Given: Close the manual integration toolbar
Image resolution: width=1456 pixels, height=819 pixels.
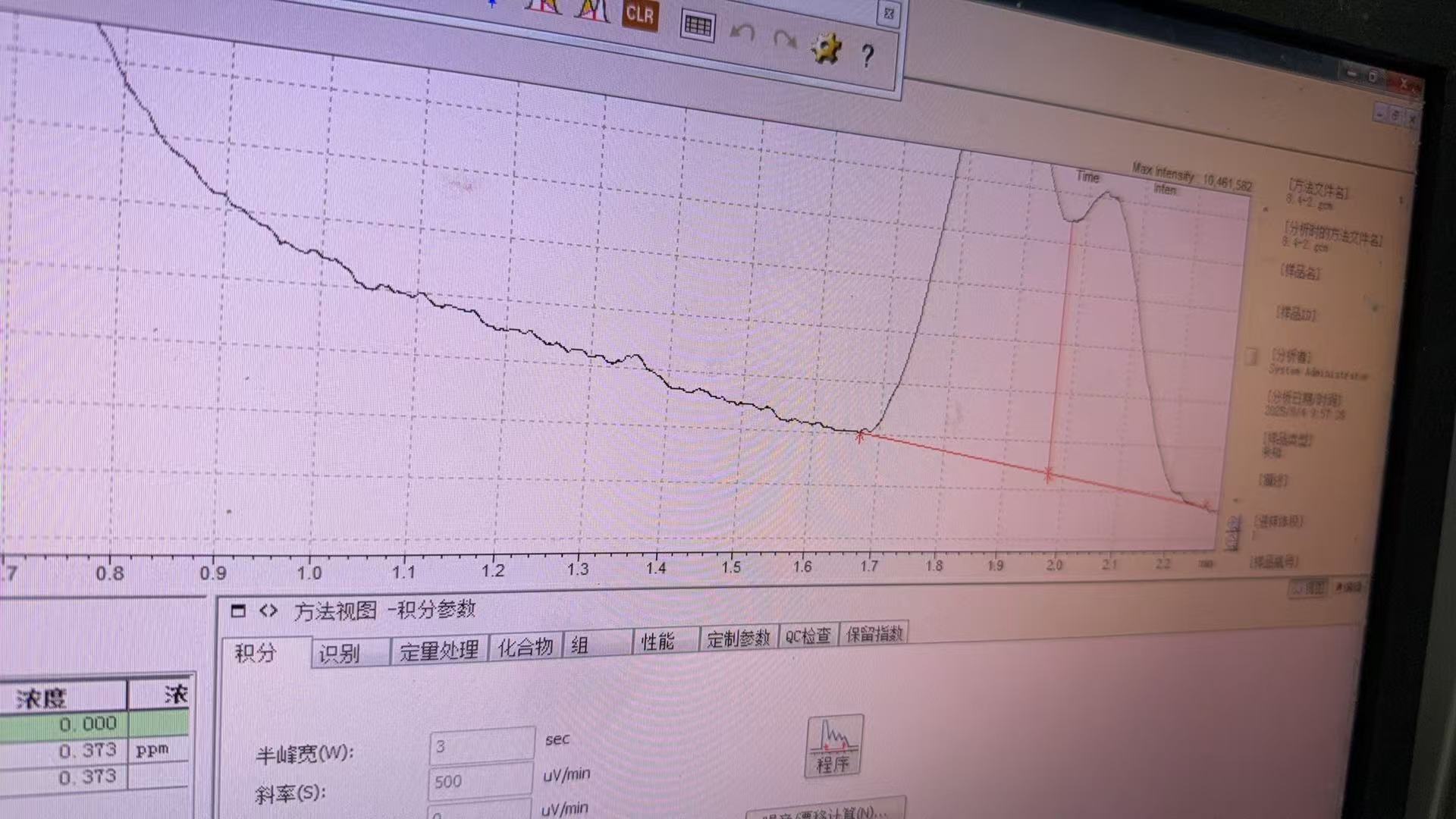Looking at the screenshot, I should 888,14.
